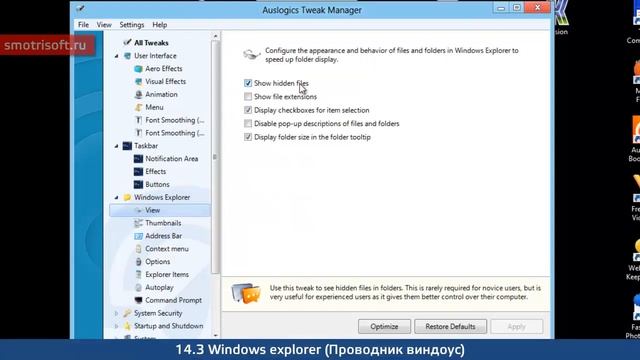This screenshot has width=640, height=360.
Task: Click the tree scrollbar down arrow
Action: (216, 335)
